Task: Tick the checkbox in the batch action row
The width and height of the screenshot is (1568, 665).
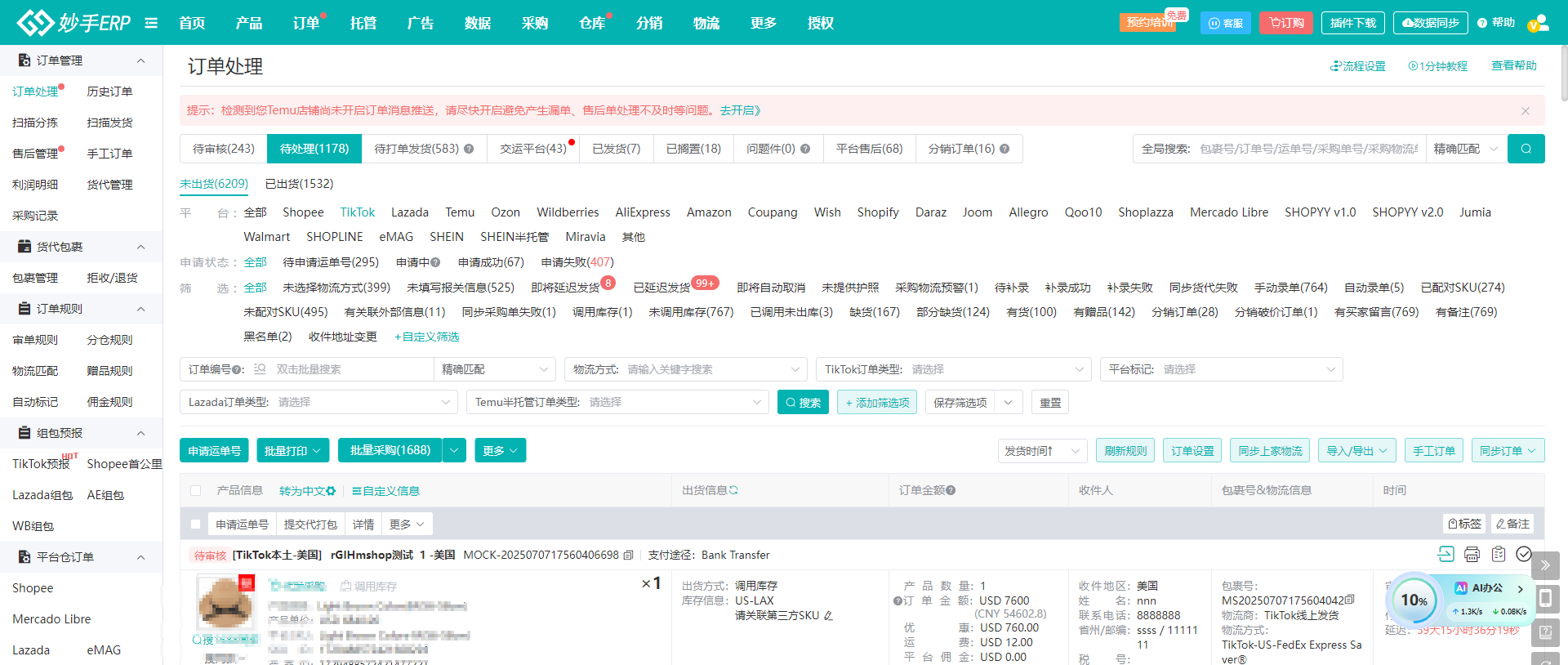Action: coord(195,524)
